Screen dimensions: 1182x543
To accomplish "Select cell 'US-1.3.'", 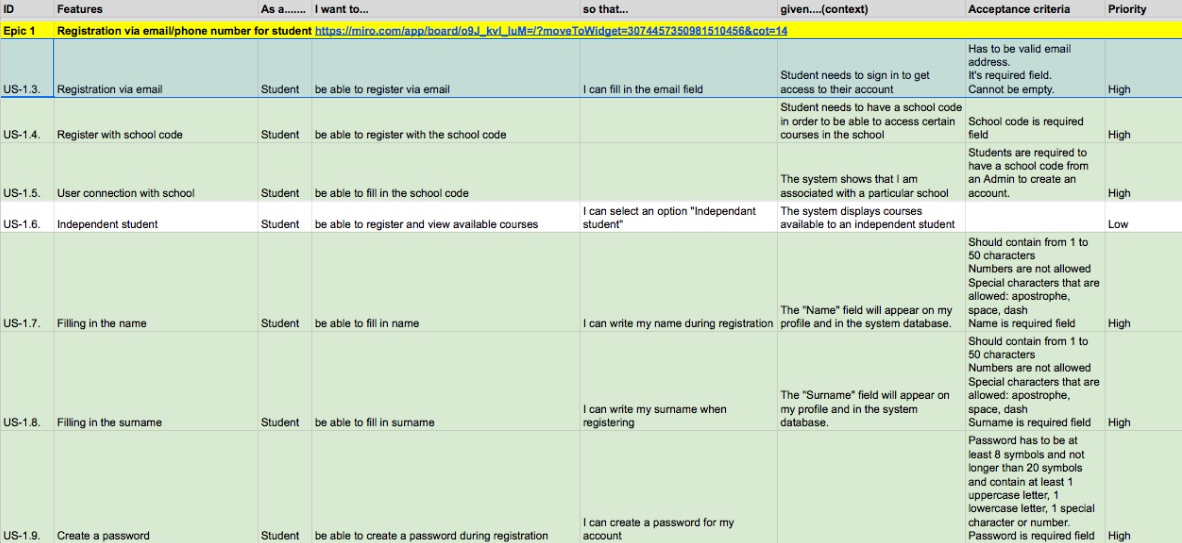I will 27,69.
